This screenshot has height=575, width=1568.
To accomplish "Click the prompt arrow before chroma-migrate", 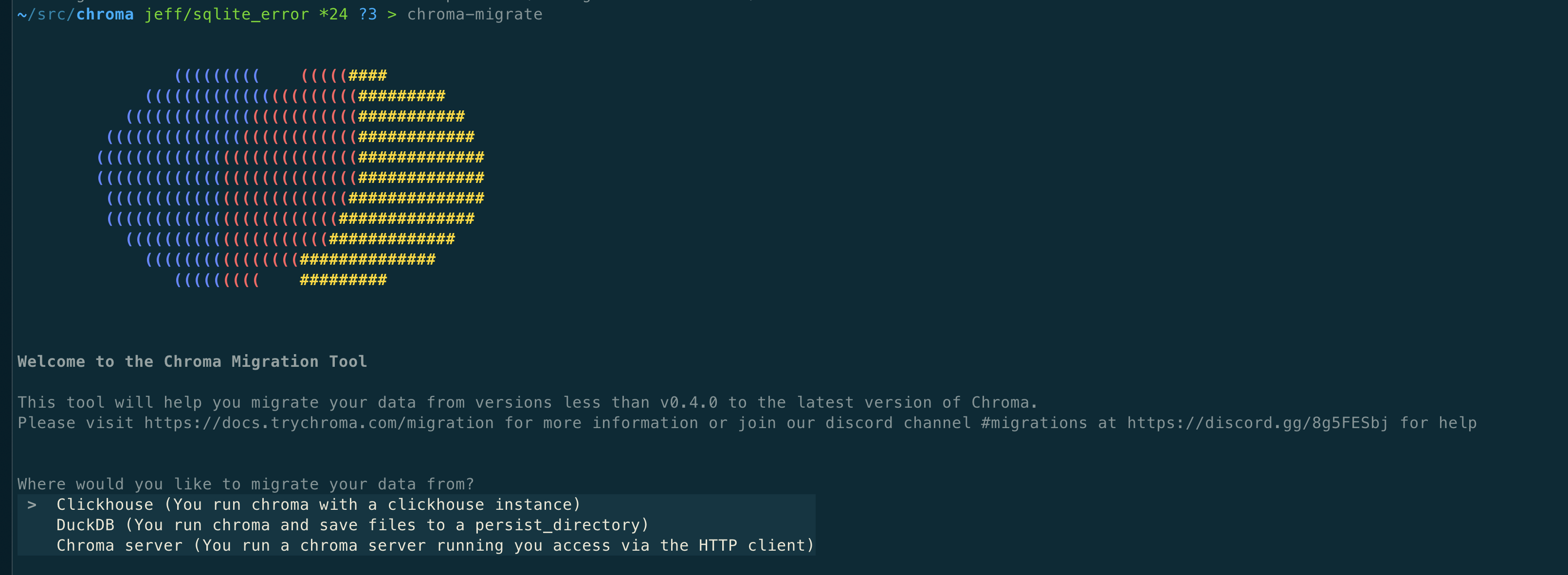I will click(x=392, y=14).
